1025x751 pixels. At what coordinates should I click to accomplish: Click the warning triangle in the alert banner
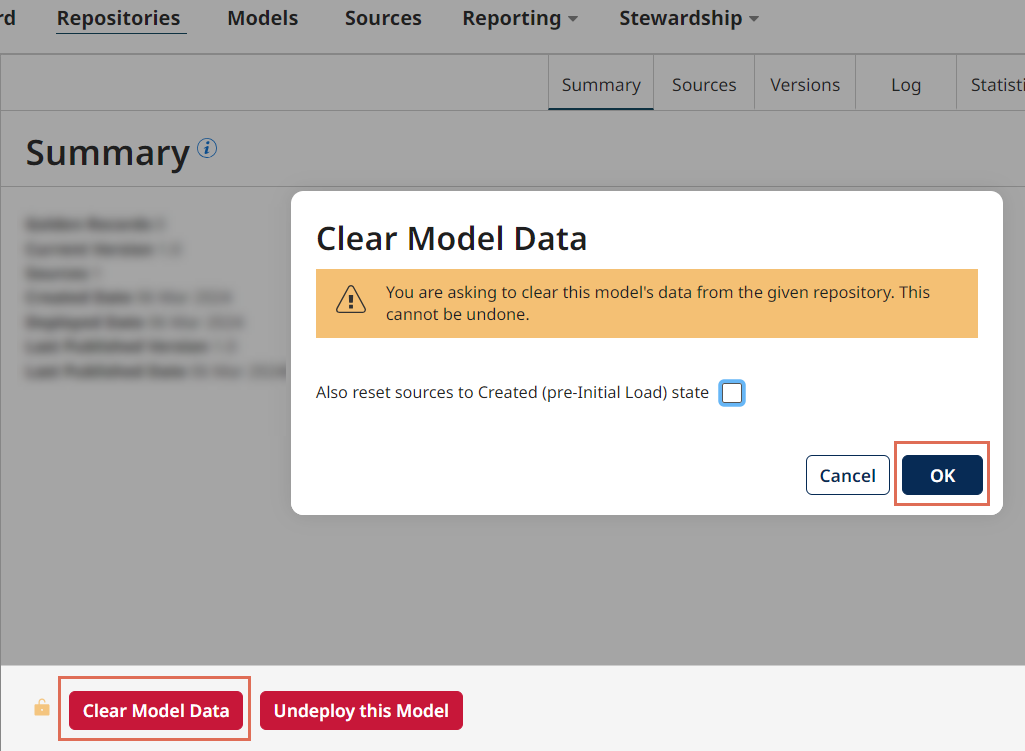(350, 298)
